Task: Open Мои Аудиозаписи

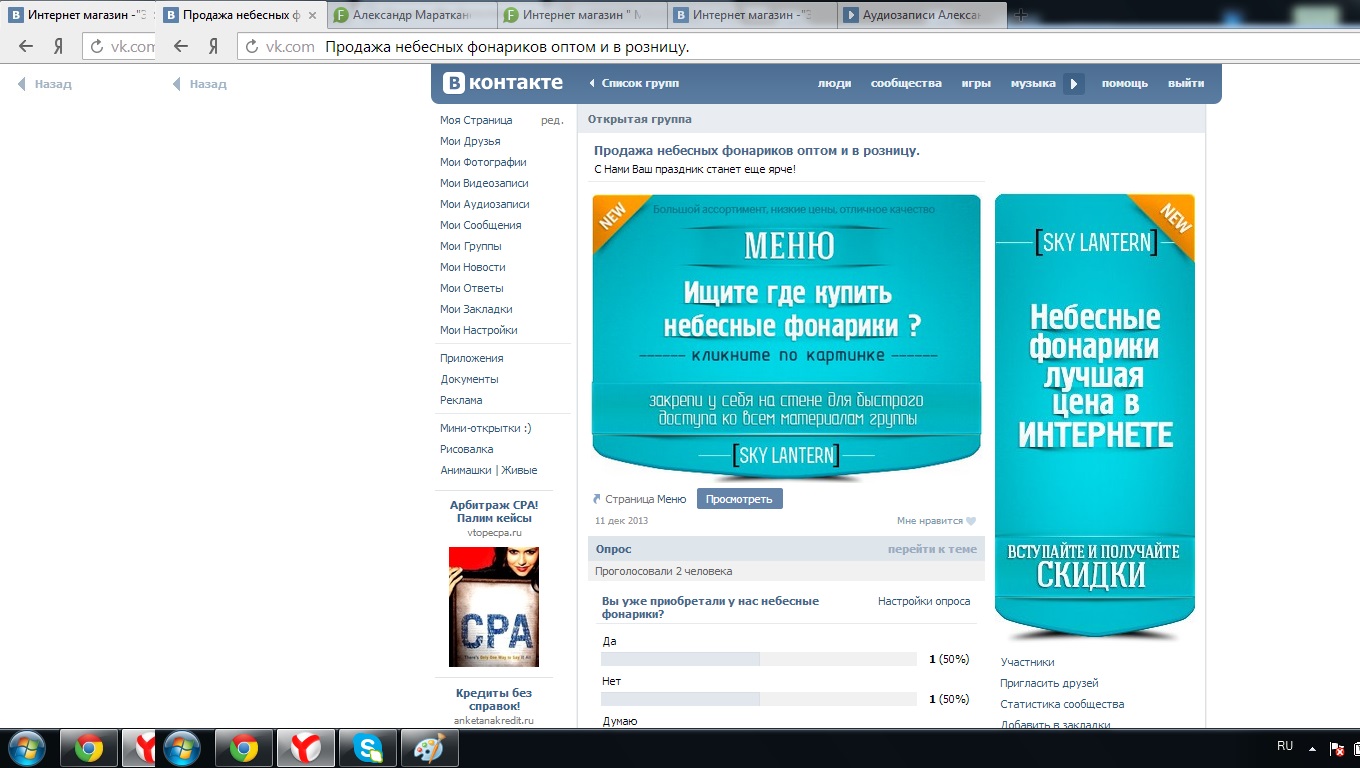Action: coord(485,204)
